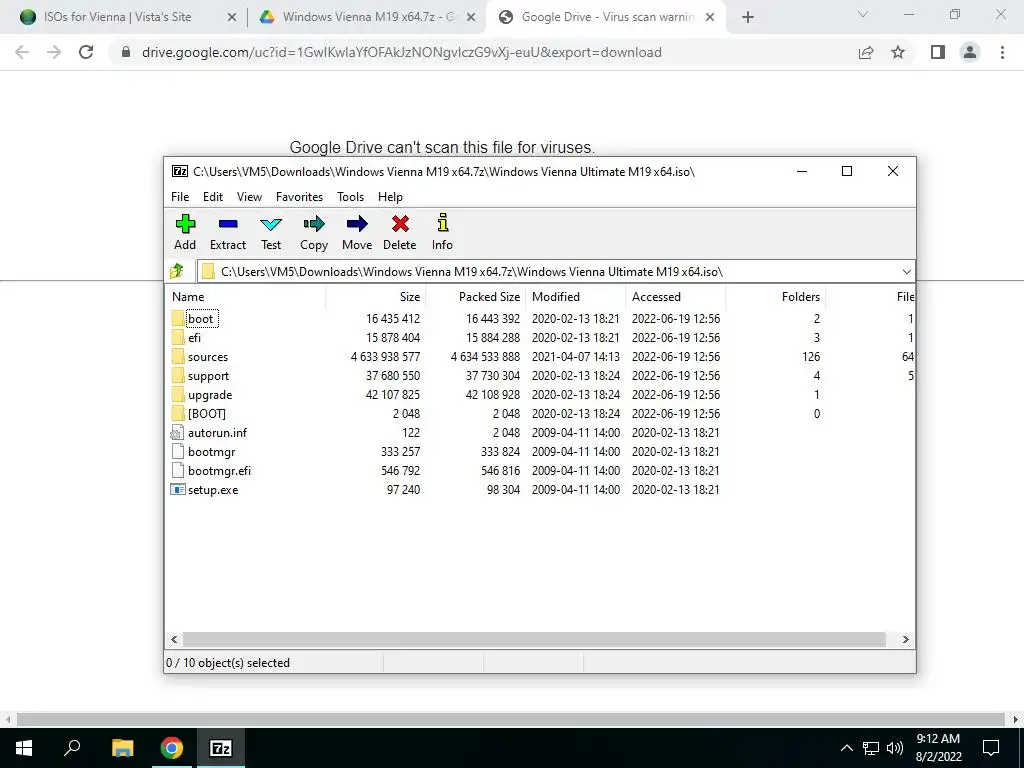1024x768 pixels.
Task: Select the boot folder icon
Action: point(178,319)
